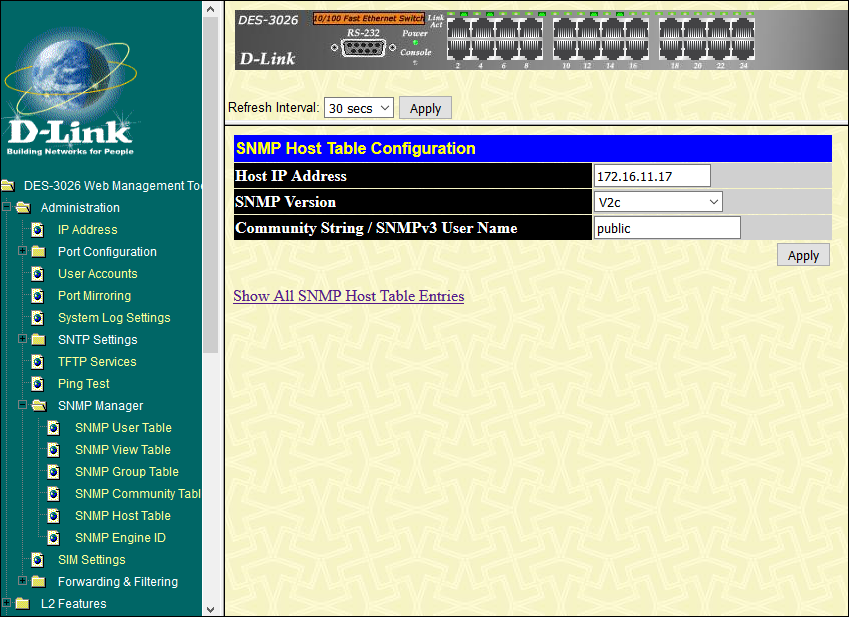
Task: Click the TFTP Services document icon
Action: click(x=38, y=361)
